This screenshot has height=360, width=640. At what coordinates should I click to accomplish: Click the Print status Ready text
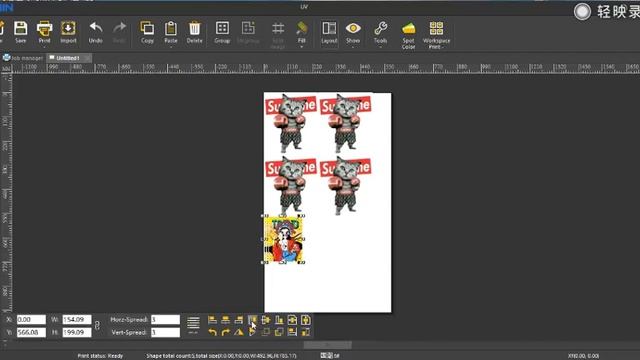tap(100, 356)
